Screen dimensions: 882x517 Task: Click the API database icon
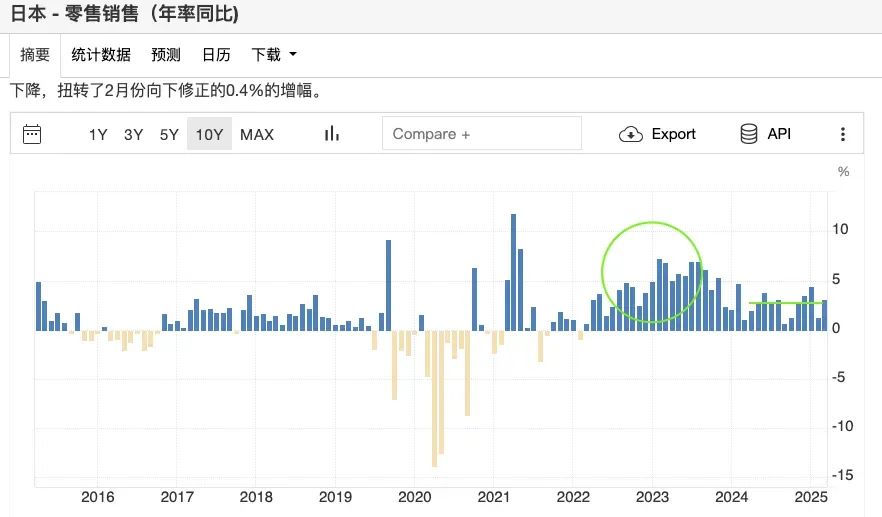(x=749, y=134)
